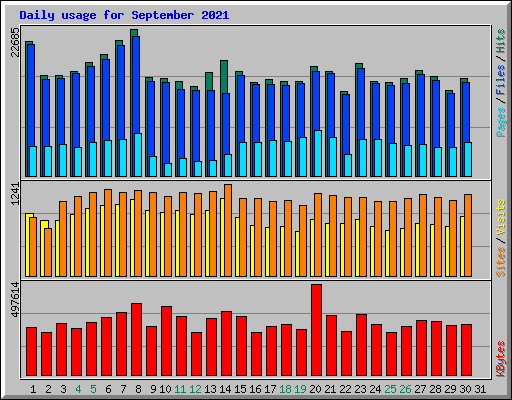This screenshot has height=400, width=512.
Task: Click the KBytes legend label
Action: [501, 359]
